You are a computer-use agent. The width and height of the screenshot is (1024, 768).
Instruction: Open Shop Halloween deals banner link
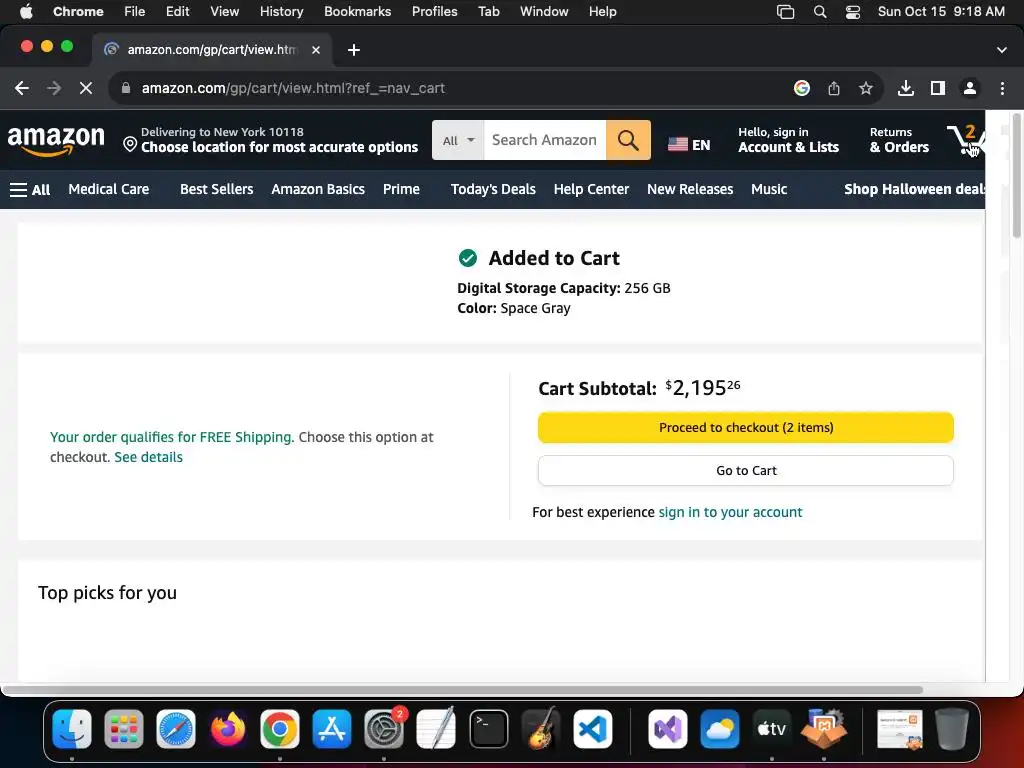[914, 189]
